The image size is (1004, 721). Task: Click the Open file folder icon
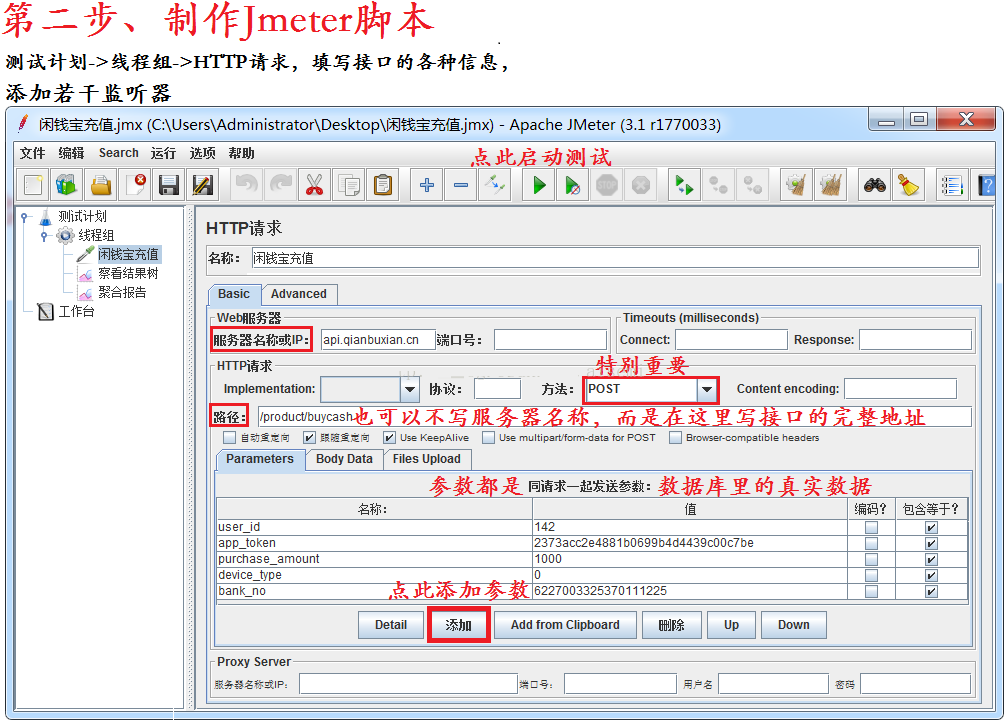point(101,185)
